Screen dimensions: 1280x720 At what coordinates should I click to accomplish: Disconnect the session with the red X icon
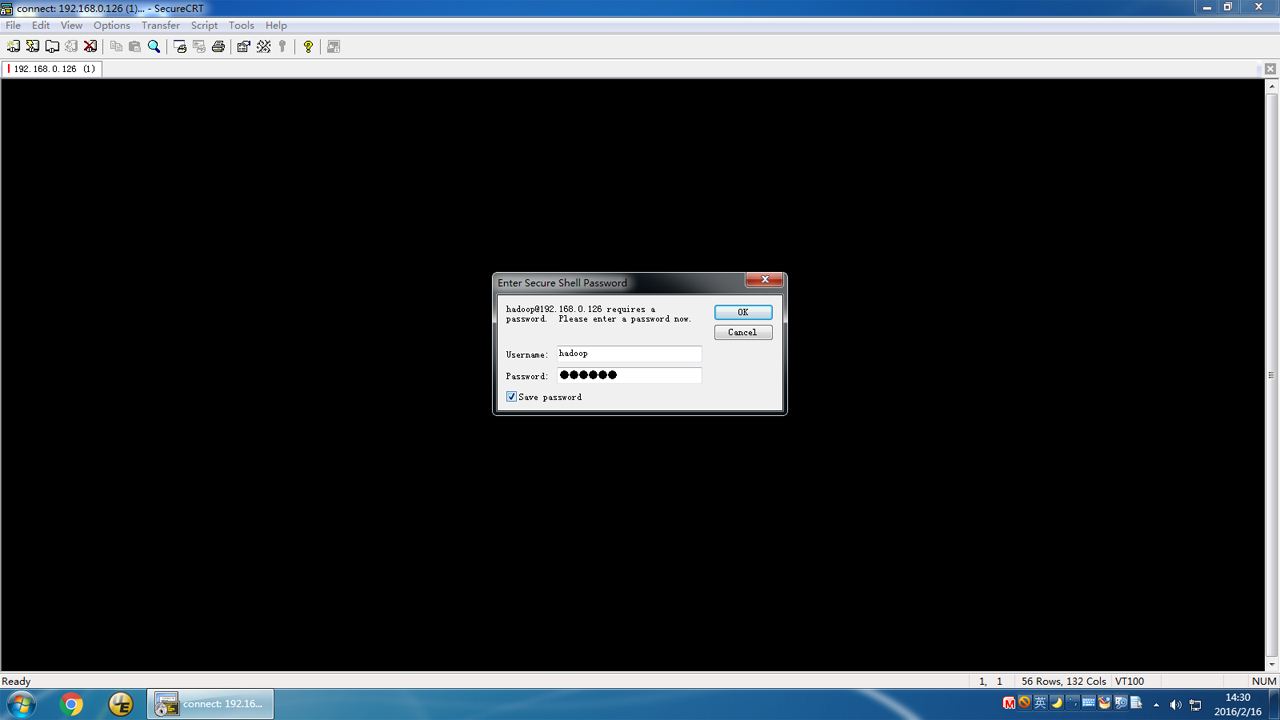[90, 46]
